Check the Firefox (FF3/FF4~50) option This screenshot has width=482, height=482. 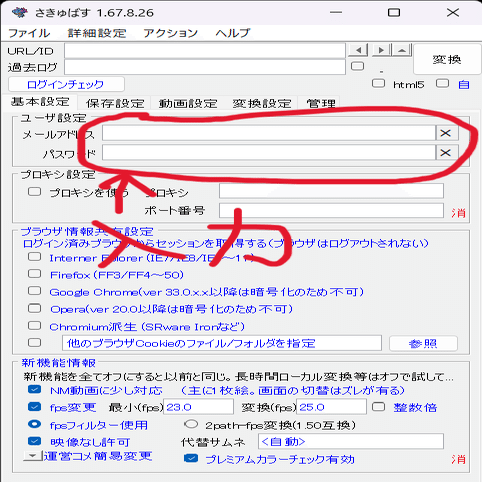[x=34, y=274]
